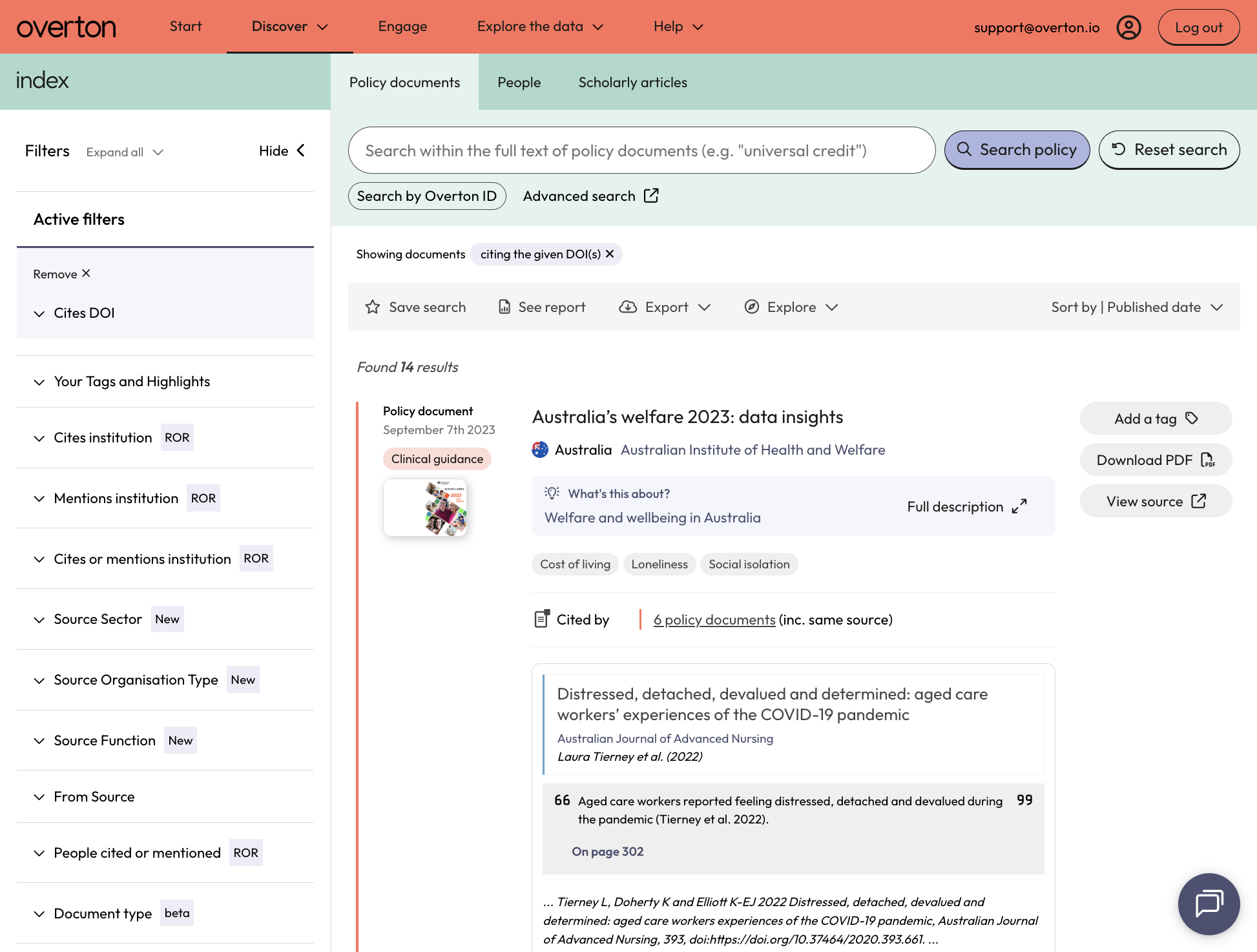Click the Search policy button

coord(1017,150)
